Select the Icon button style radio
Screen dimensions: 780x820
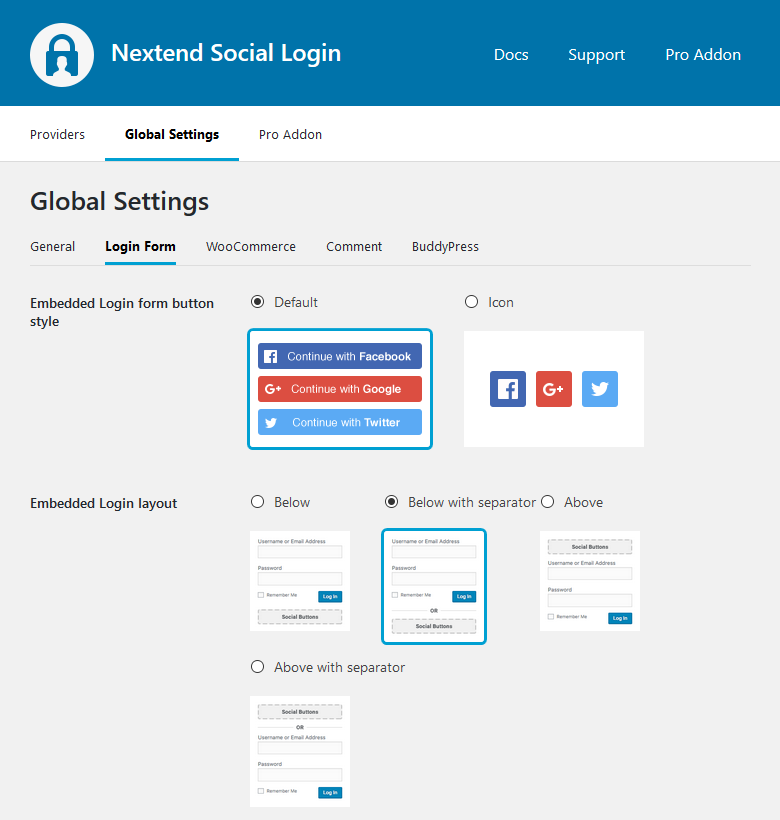[x=472, y=302]
